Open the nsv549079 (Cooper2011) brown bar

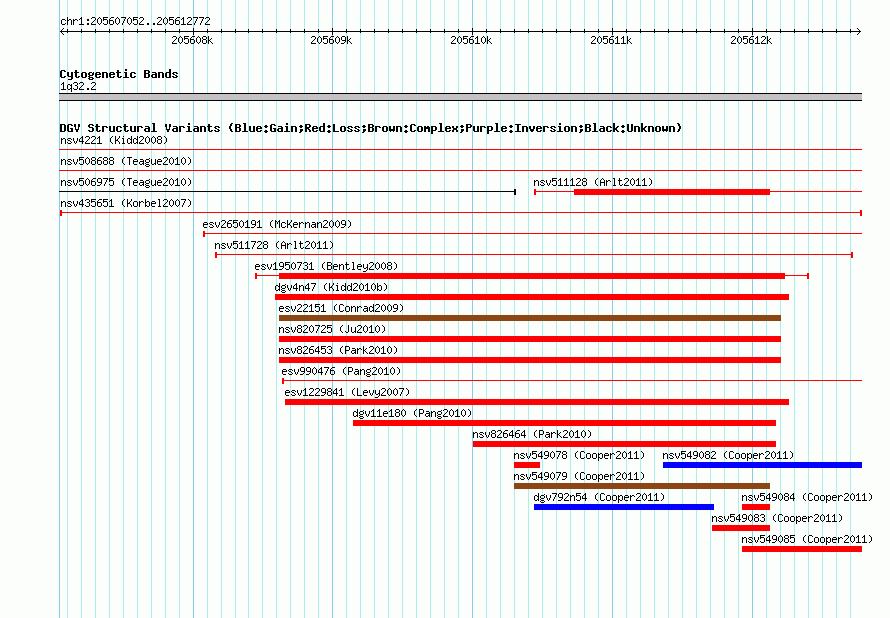(x=642, y=486)
